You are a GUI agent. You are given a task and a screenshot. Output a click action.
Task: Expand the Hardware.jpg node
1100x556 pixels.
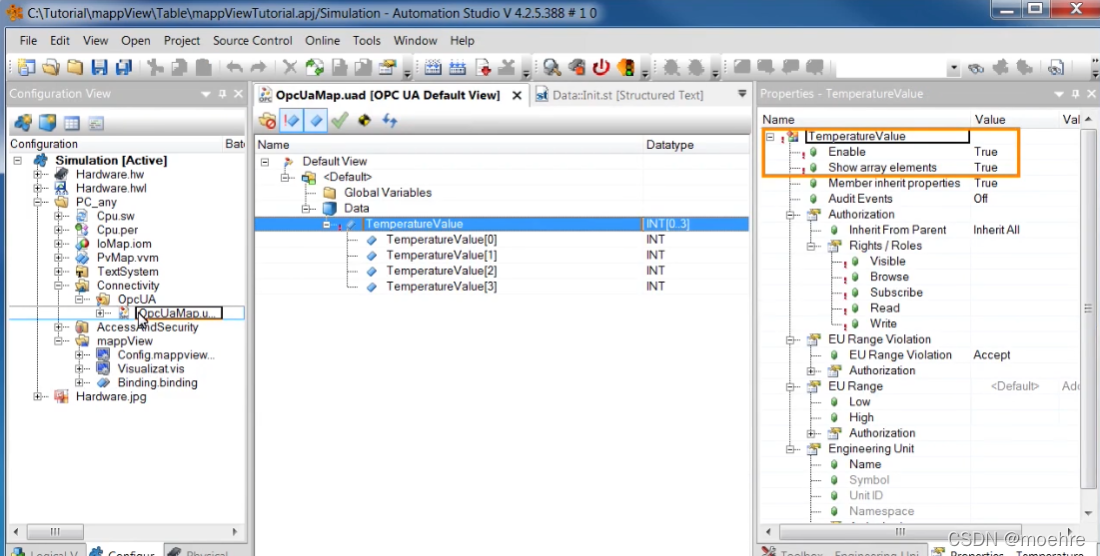click(37, 397)
